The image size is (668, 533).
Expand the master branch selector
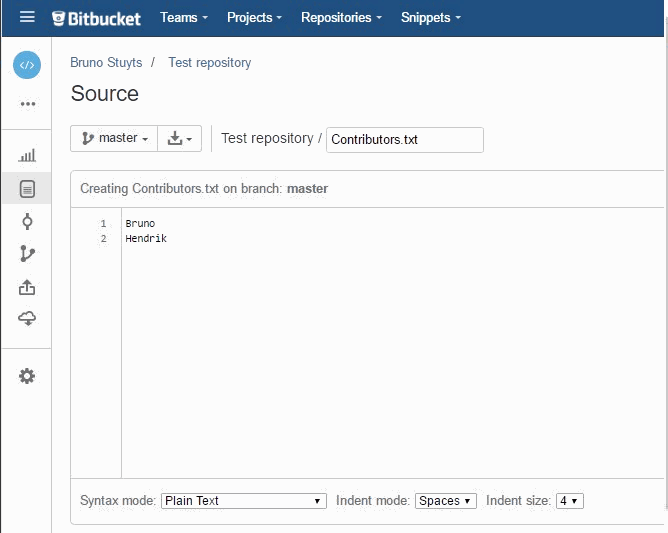[114, 139]
